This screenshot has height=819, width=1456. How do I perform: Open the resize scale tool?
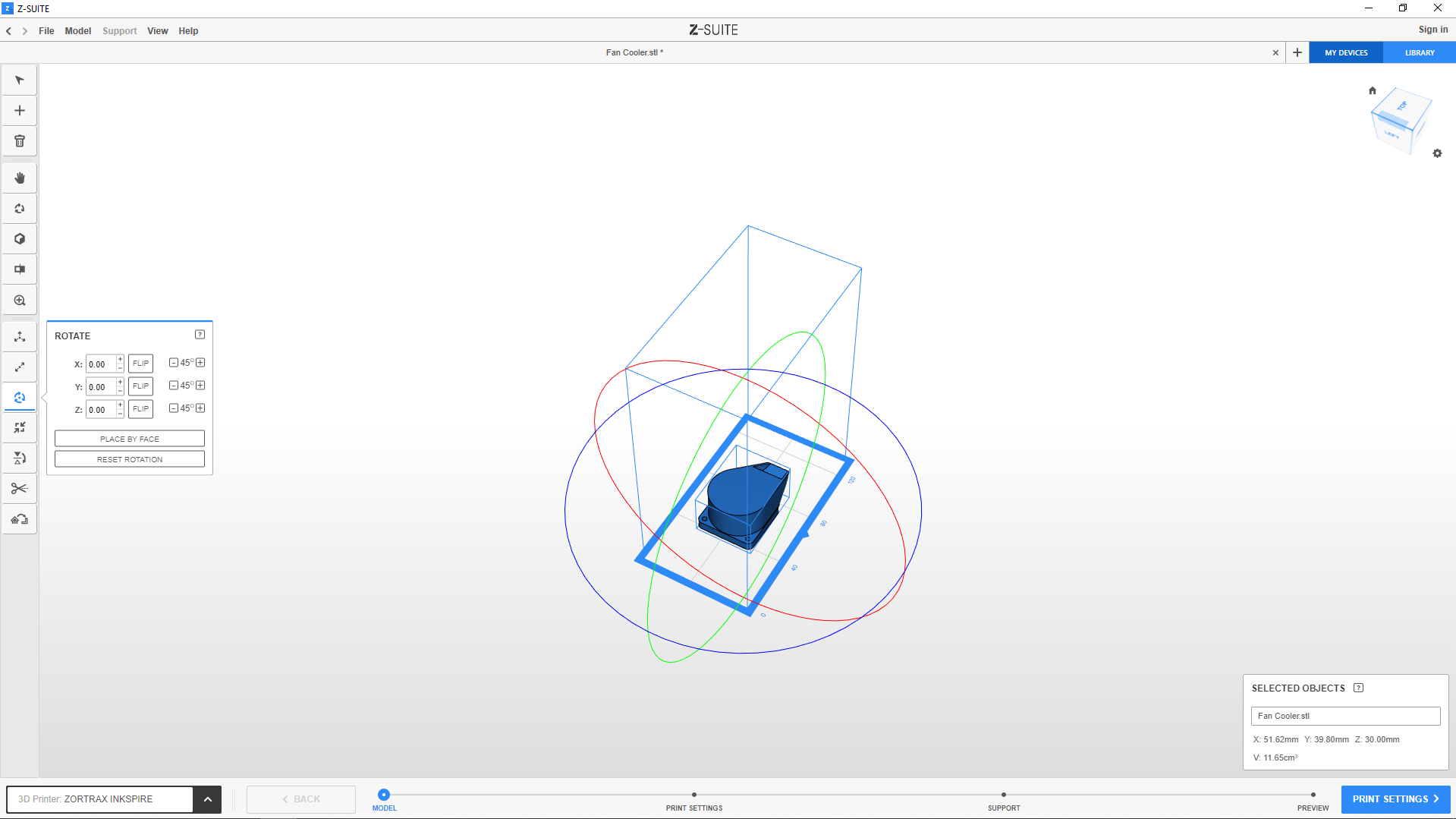[20, 367]
